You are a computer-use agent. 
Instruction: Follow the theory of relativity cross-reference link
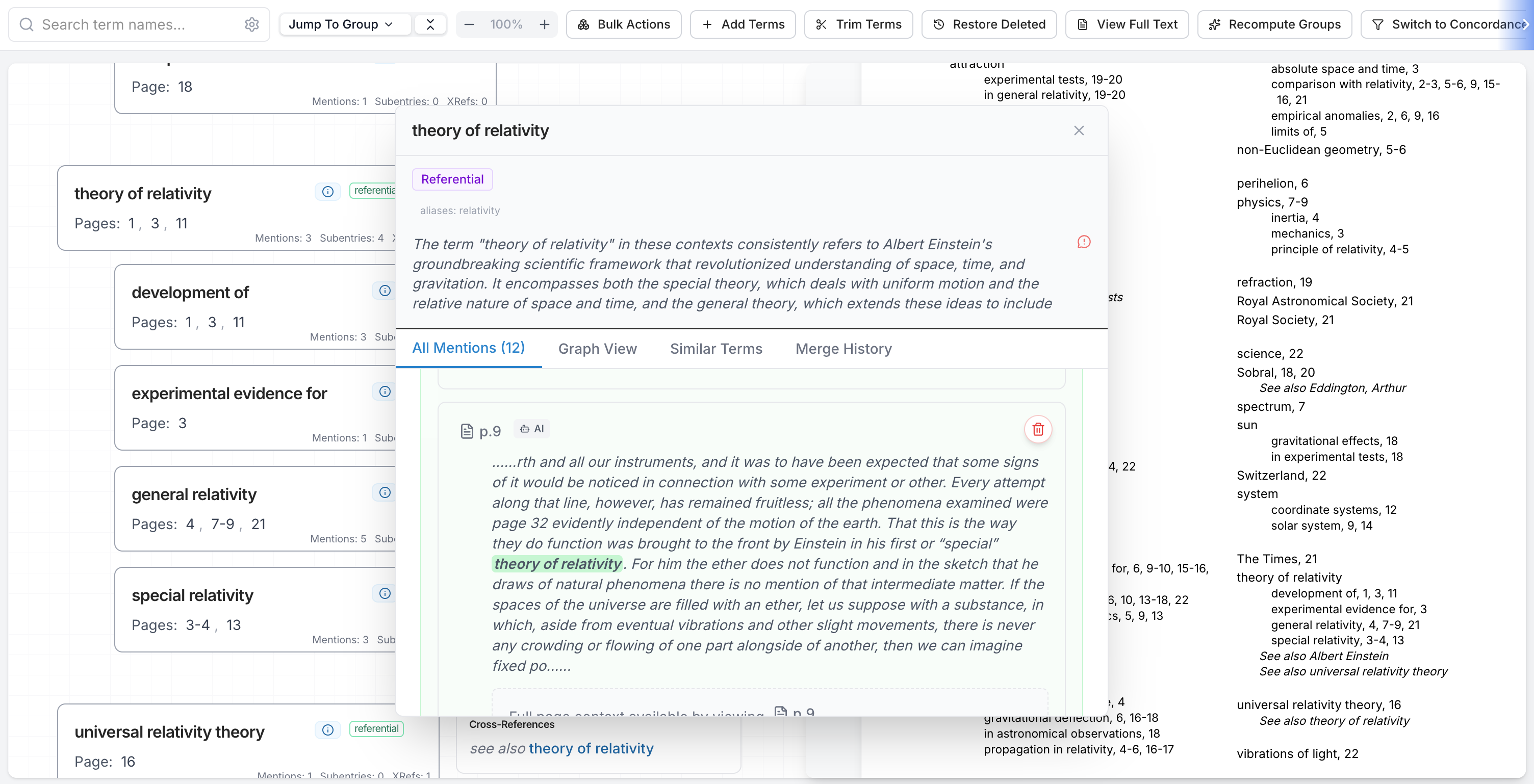592,749
